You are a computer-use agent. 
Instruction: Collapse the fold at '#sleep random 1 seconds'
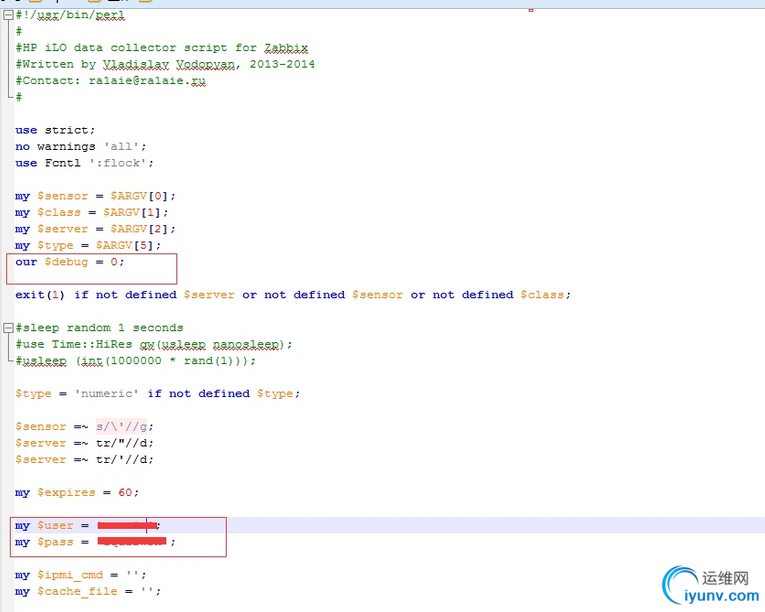[8, 327]
